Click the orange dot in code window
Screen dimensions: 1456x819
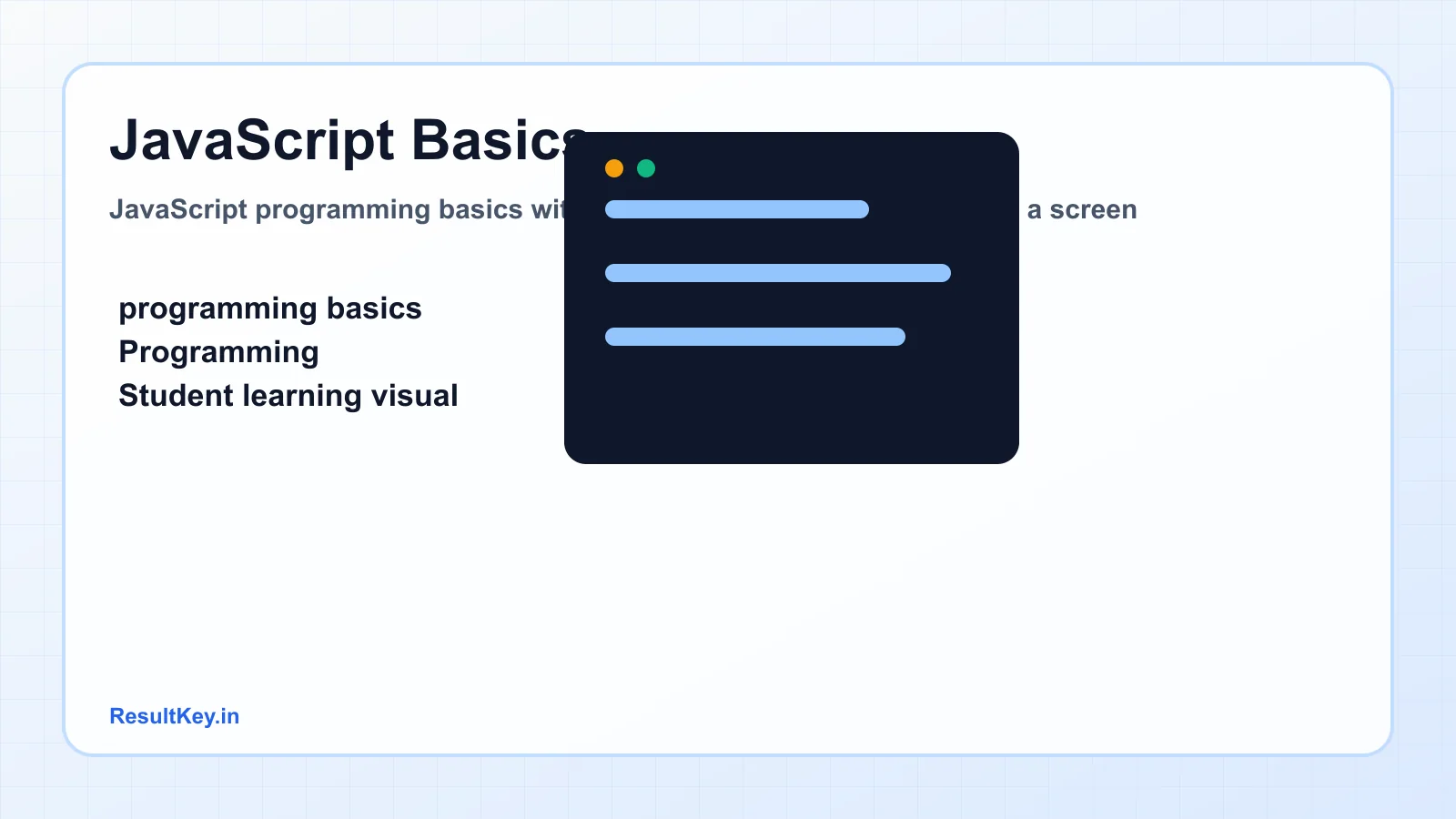pyautogui.click(x=614, y=168)
